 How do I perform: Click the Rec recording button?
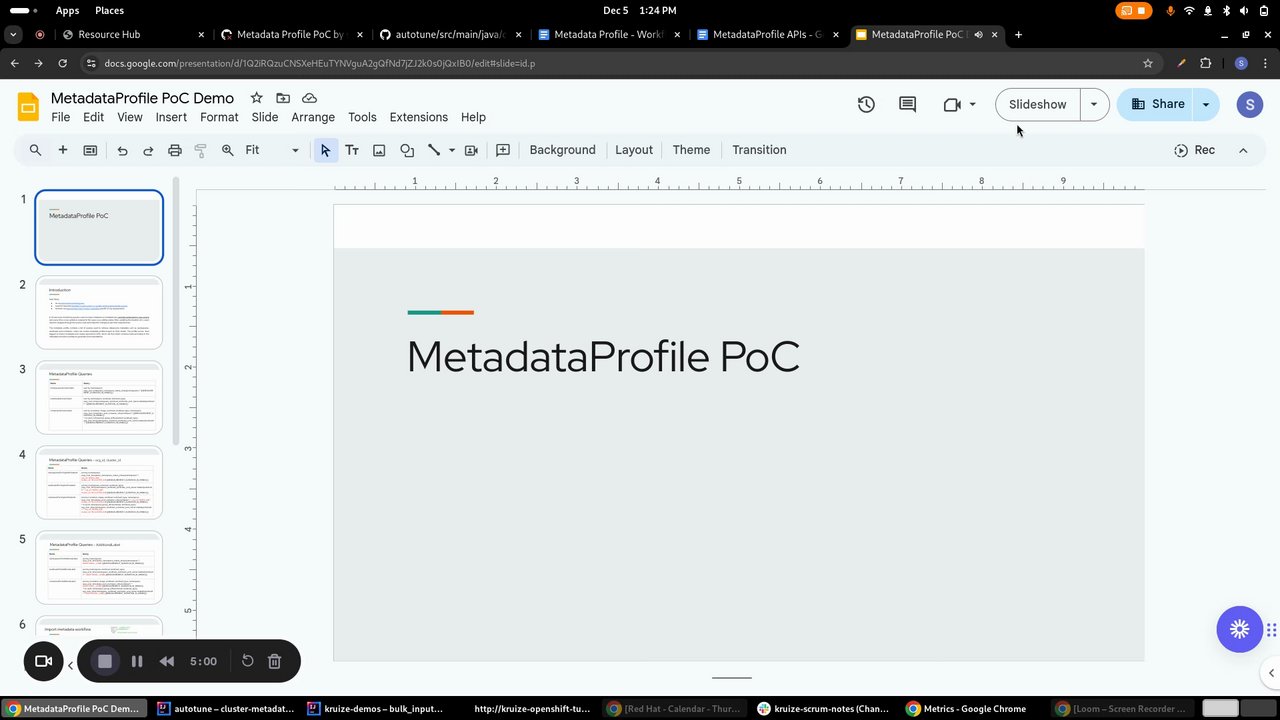click(x=1195, y=150)
